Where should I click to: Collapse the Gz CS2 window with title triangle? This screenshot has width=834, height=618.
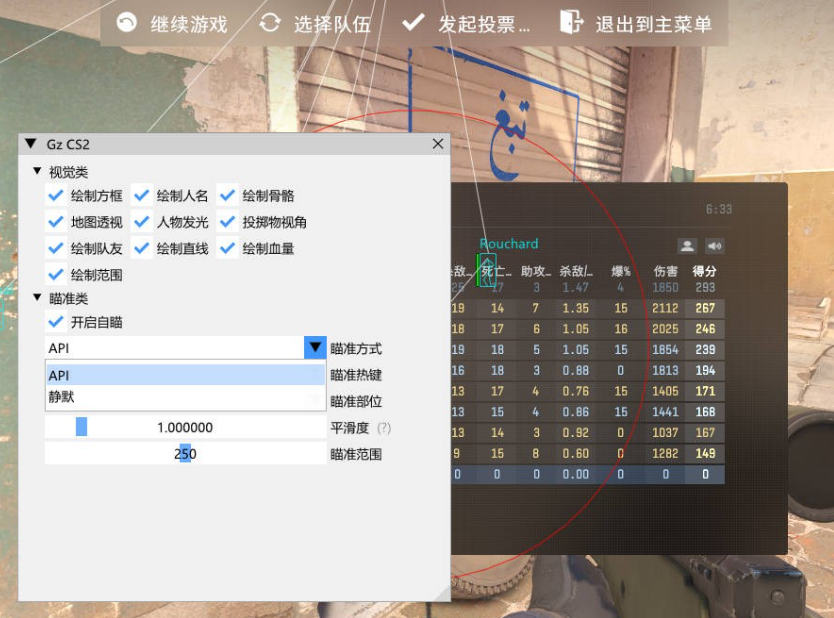point(31,144)
